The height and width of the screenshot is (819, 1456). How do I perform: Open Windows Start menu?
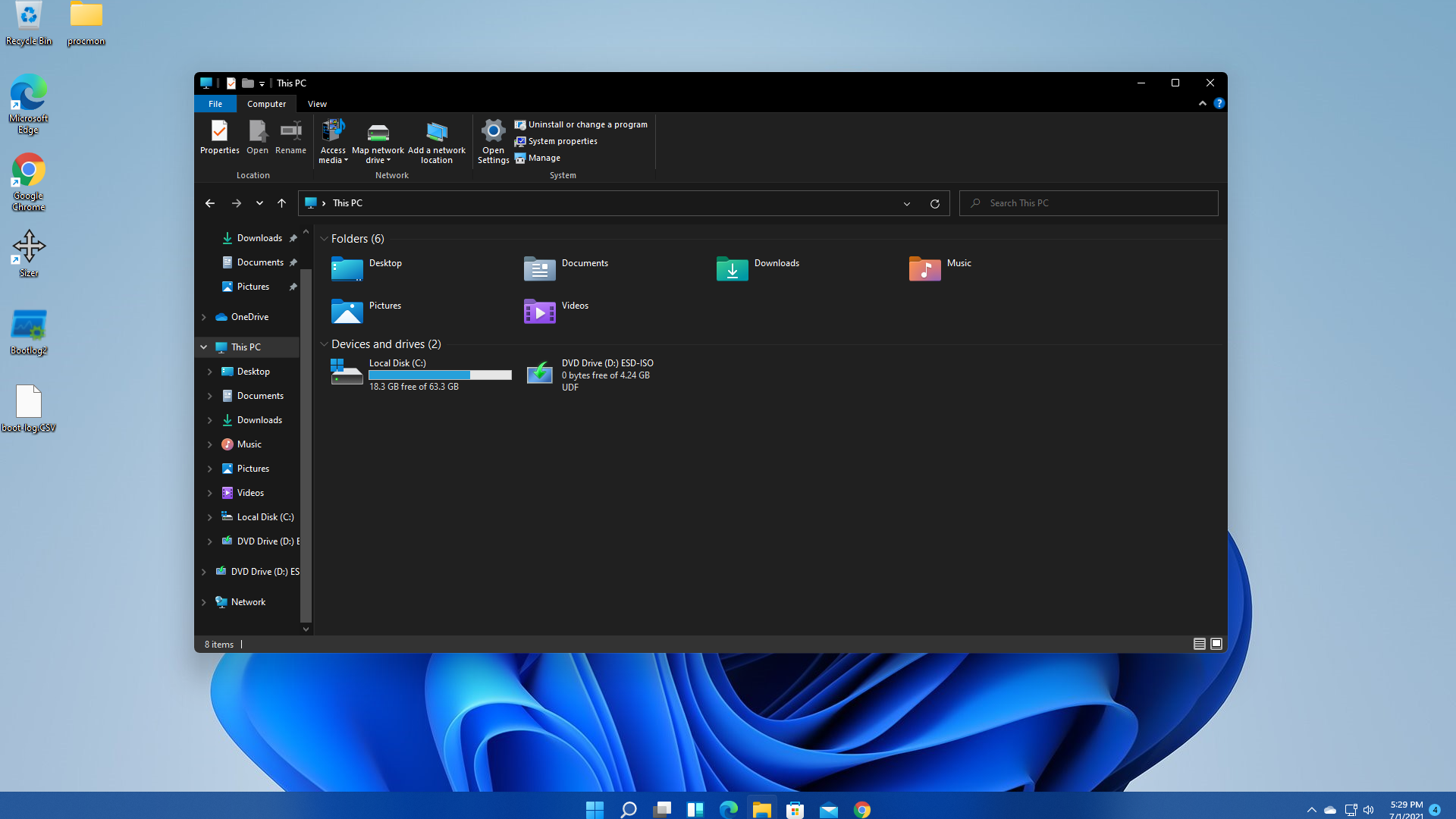[x=595, y=809]
